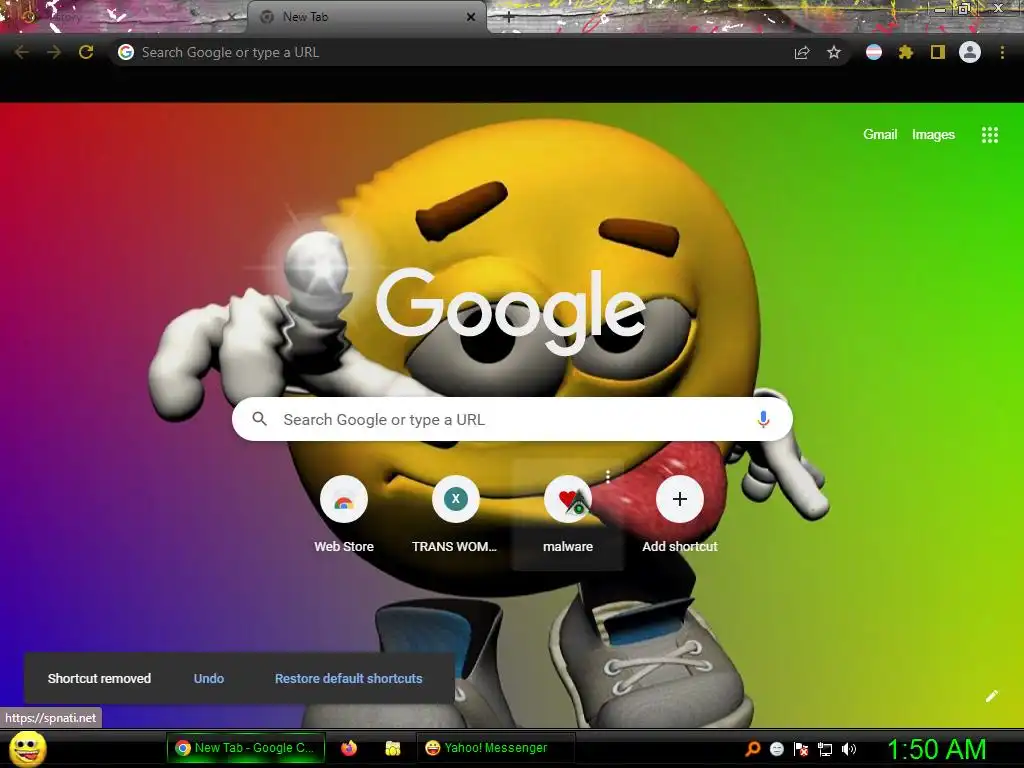Viewport: 1024px width, 768px height.
Task: Click the orange magnifier tray icon
Action: [753, 749]
